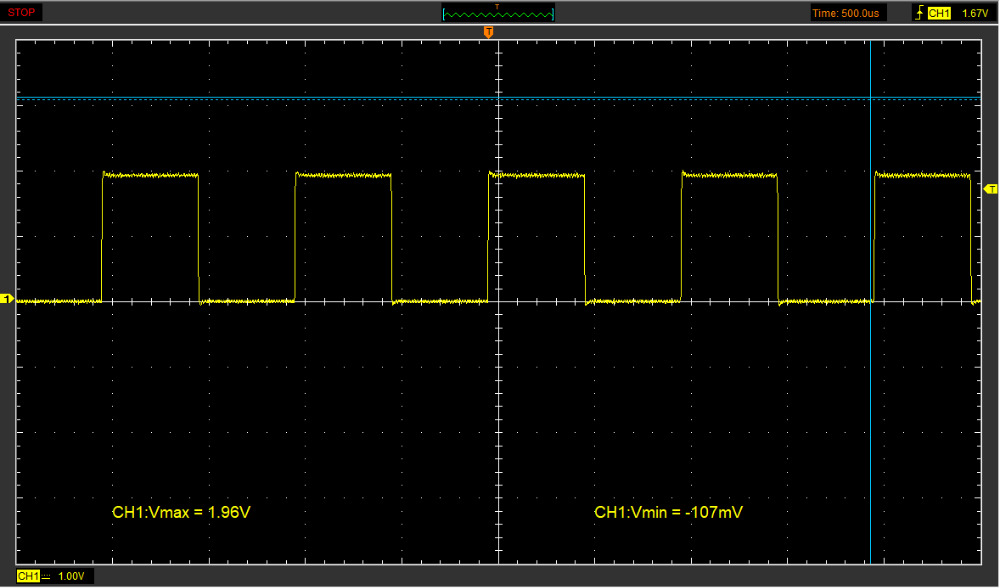Click the DC coupling icon beside bottom CH1
Screen dimensions: 1000x588
coord(46,577)
